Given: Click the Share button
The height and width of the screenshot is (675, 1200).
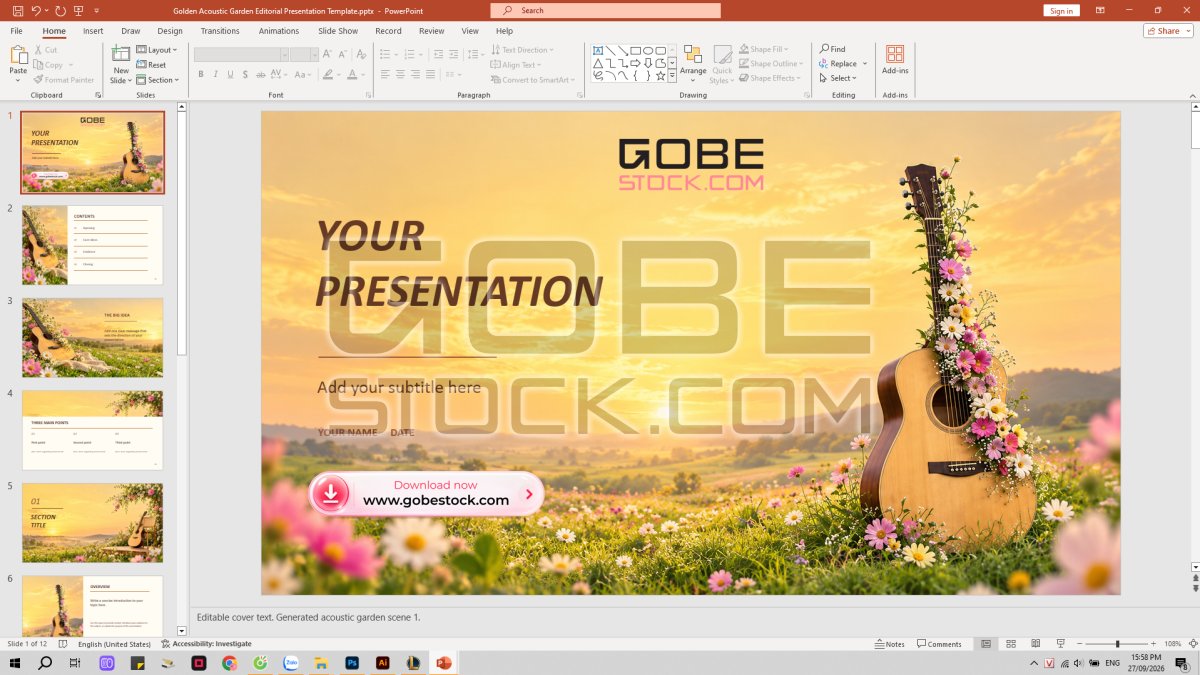Looking at the screenshot, I should pyautogui.click(x=1168, y=31).
